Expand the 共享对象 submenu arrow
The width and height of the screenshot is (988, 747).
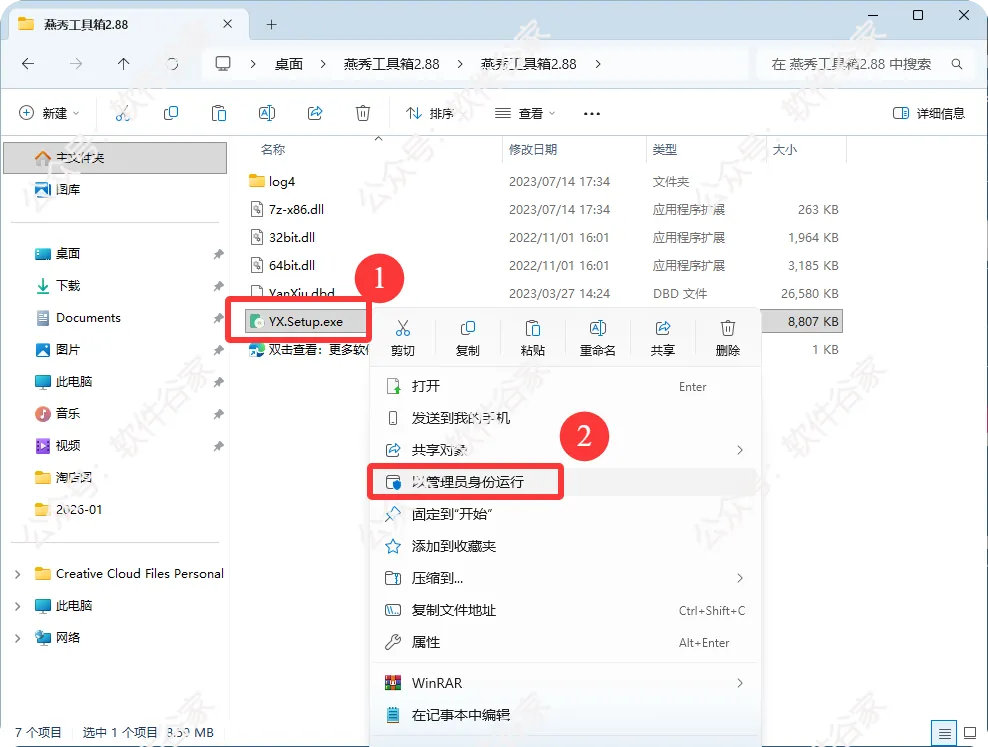tap(740, 450)
